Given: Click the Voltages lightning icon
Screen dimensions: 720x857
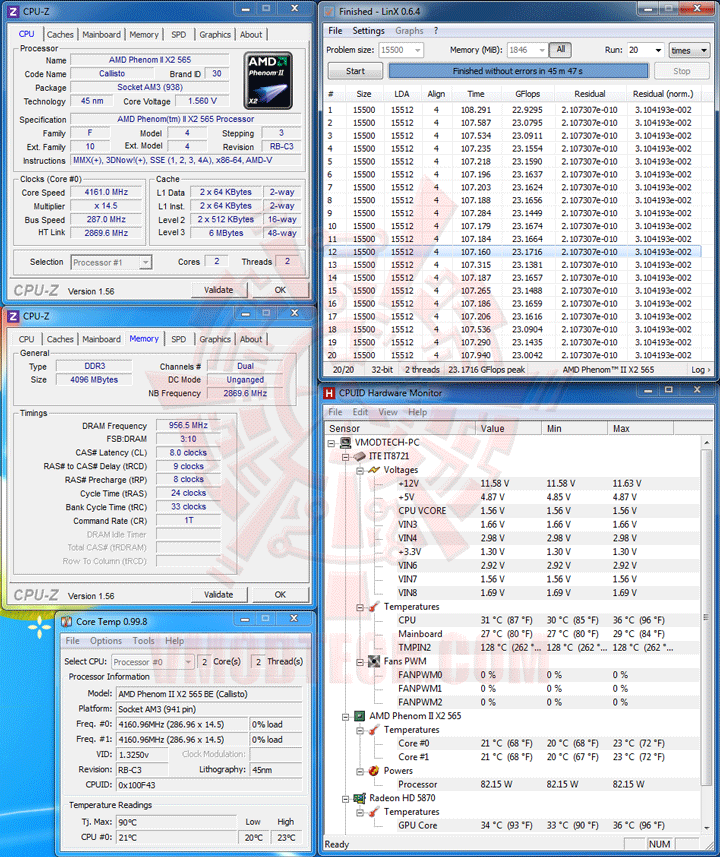Looking at the screenshot, I should (x=374, y=470).
